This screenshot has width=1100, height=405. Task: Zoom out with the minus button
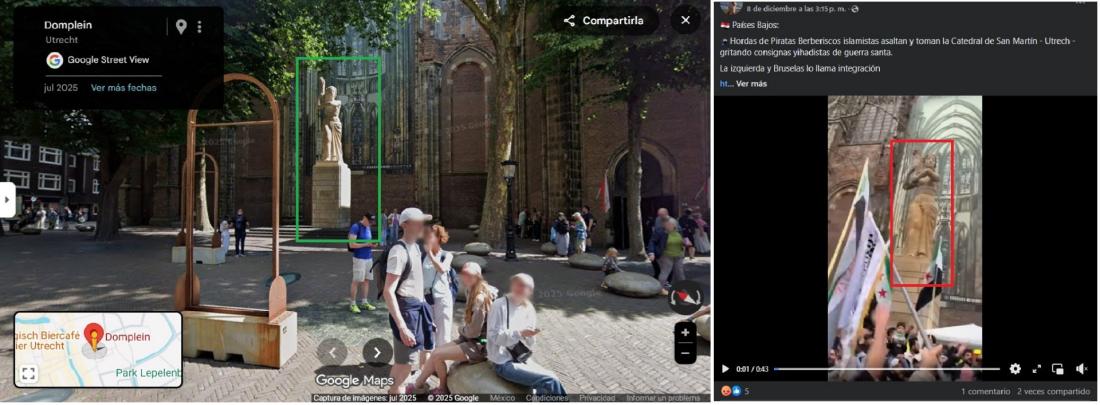point(685,353)
